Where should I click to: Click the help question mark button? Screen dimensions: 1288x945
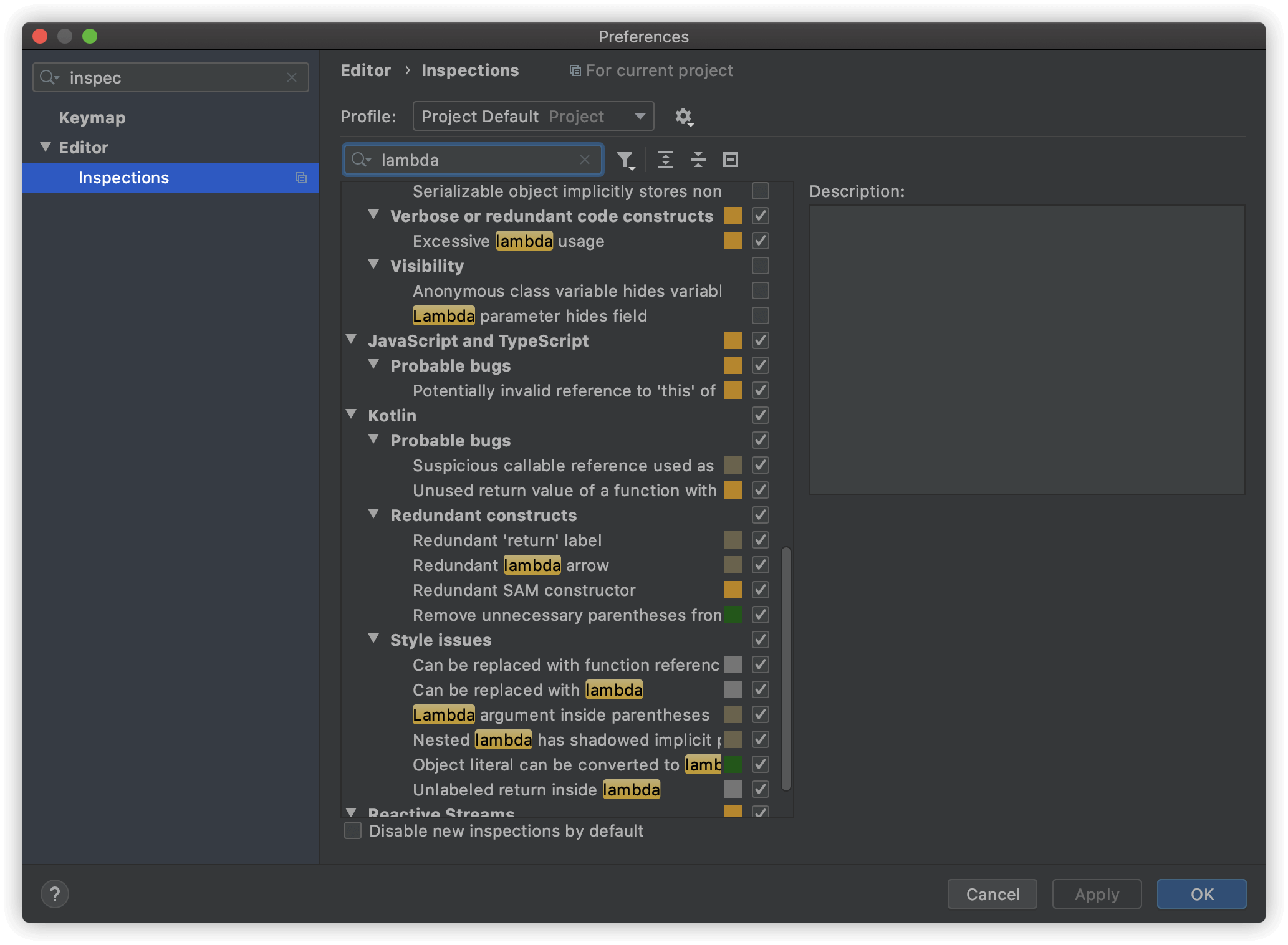tap(55, 894)
